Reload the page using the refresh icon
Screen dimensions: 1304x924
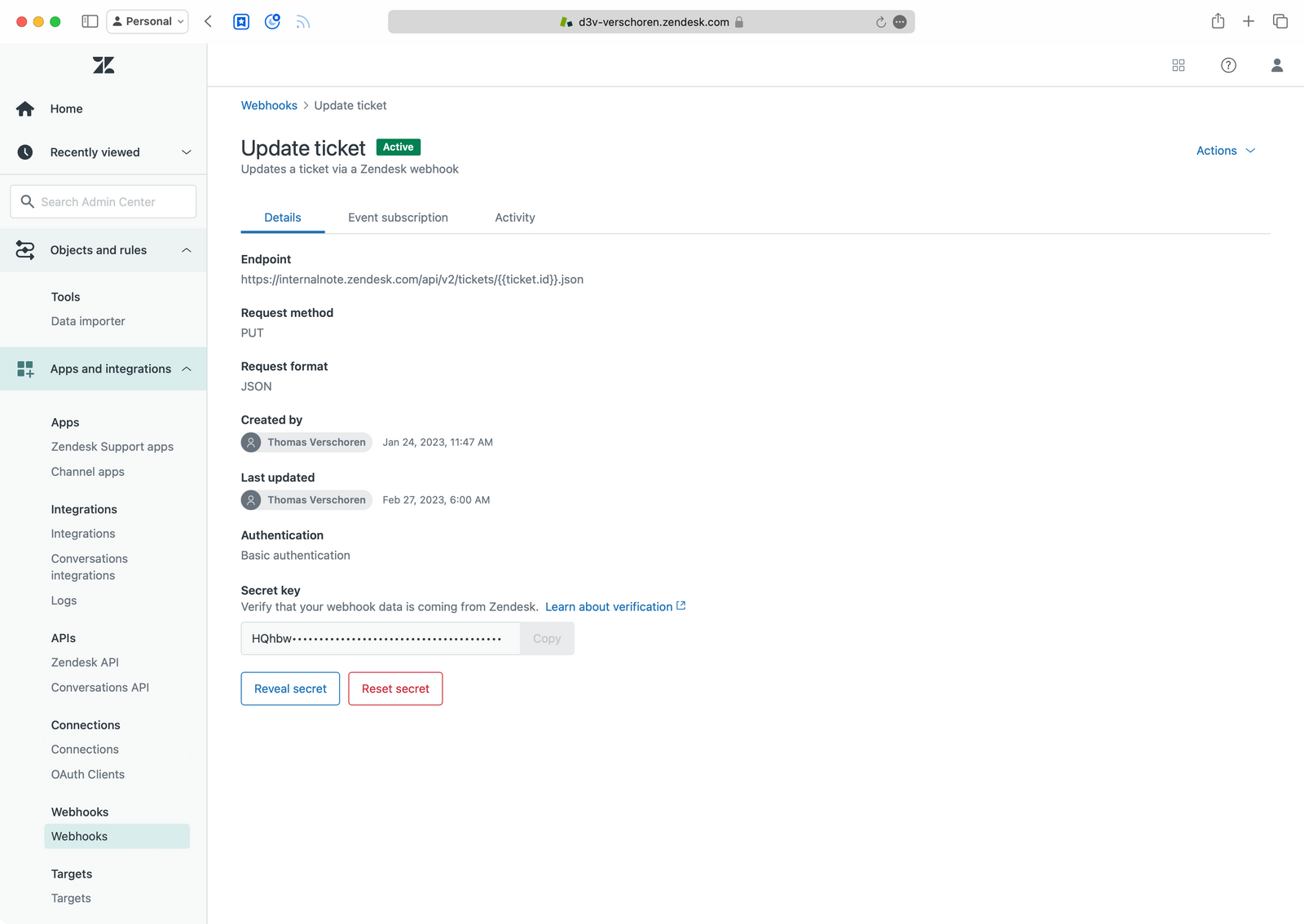click(x=880, y=22)
